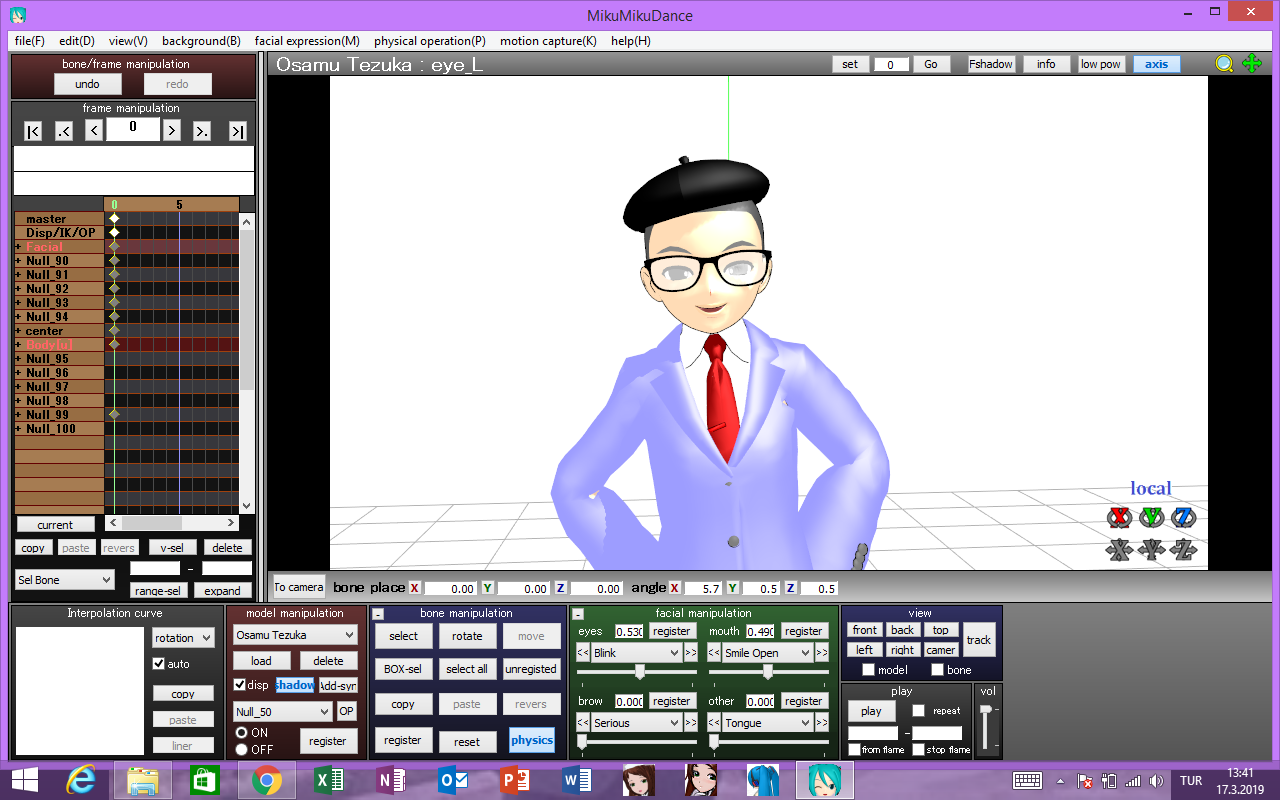
Task: Step back one frame with < arrow
Action: tap(94, 131)
